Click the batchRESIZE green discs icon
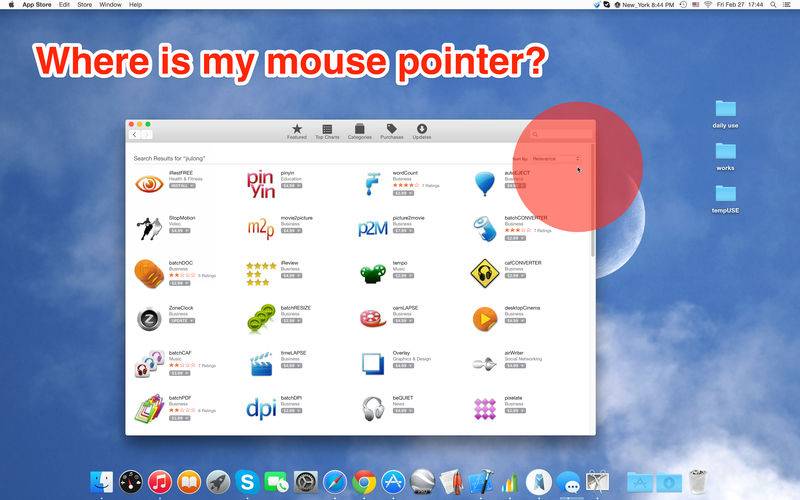This screenshot has height=500, width=800. coord(261,319)
